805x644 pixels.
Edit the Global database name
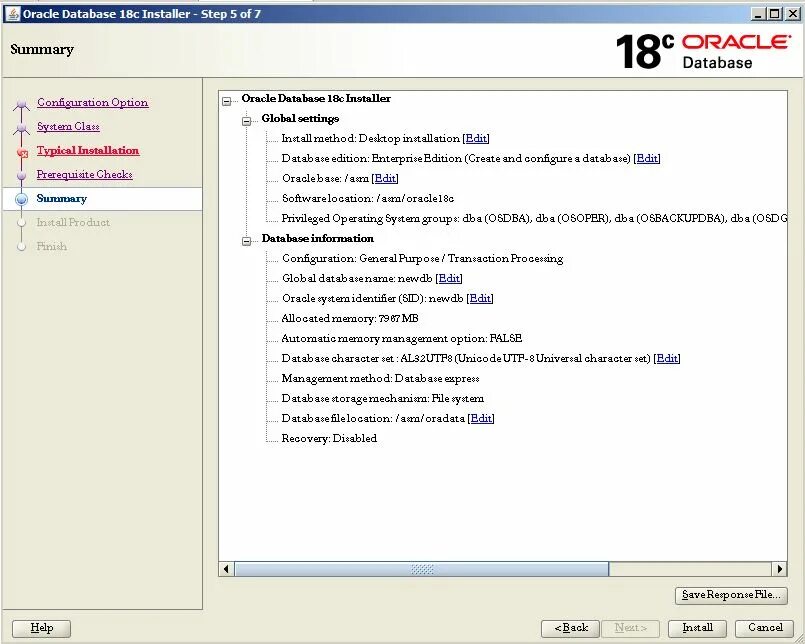point(449,278)
